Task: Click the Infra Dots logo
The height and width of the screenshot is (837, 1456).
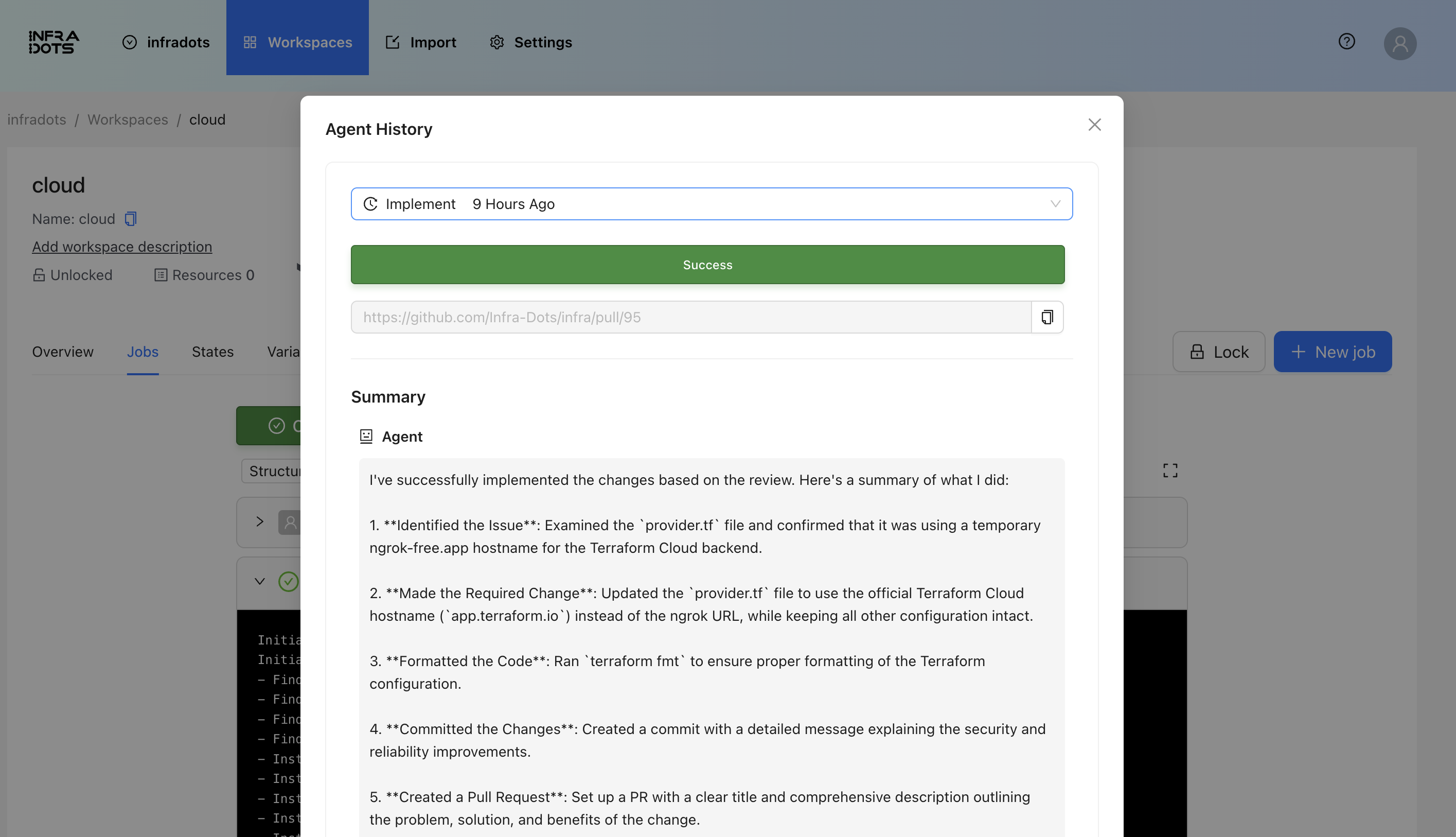Action: tap(54, 42)
